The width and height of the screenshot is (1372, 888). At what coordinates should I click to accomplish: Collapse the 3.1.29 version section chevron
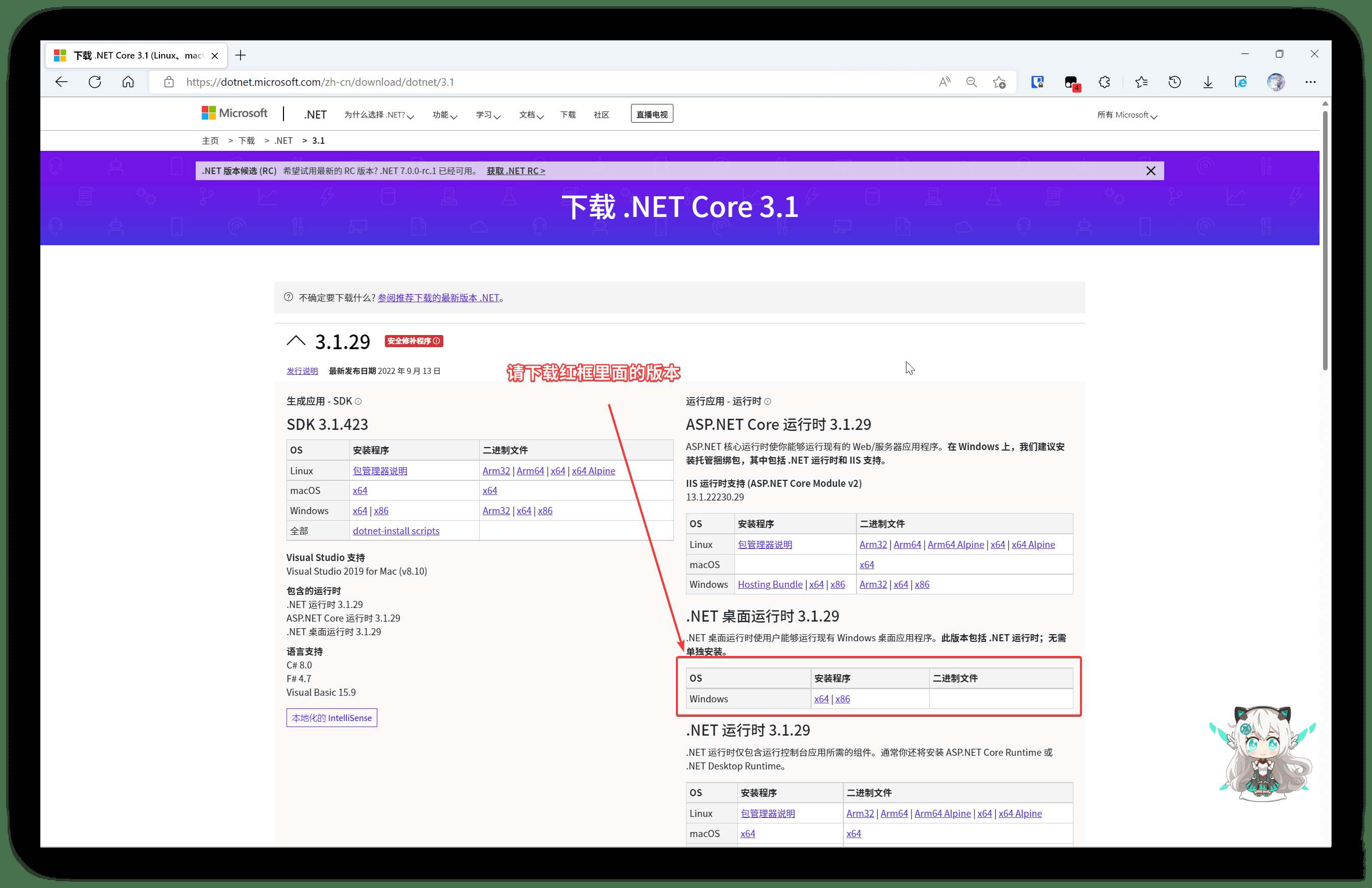pyautogui.click(x=296, y=341)
